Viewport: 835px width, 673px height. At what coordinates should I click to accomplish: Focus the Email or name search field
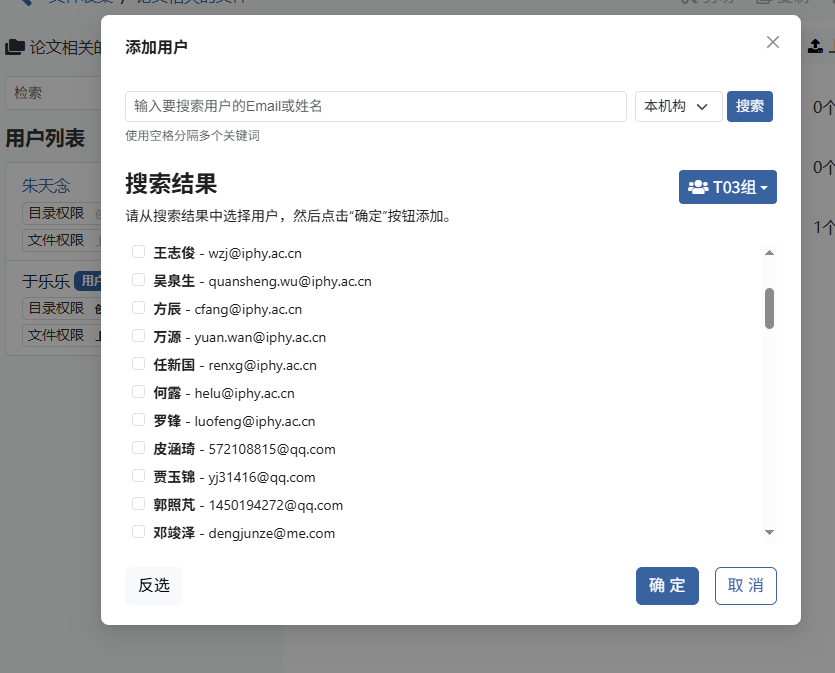pyautogui.click(x=376, y=106)
